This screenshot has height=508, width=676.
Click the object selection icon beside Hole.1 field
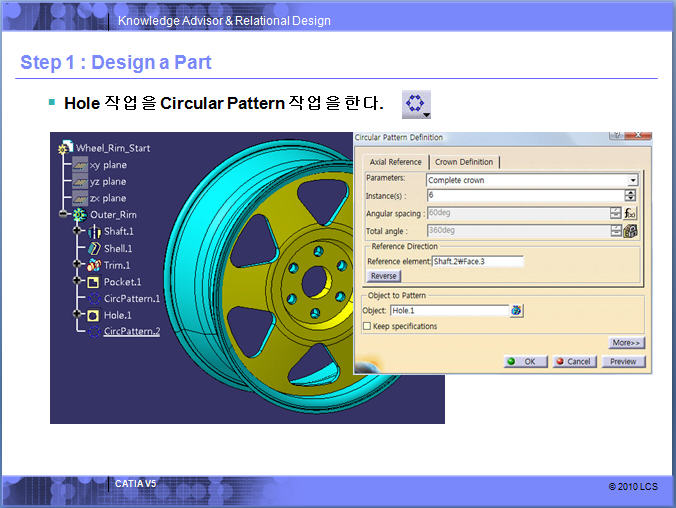[516, 310]
